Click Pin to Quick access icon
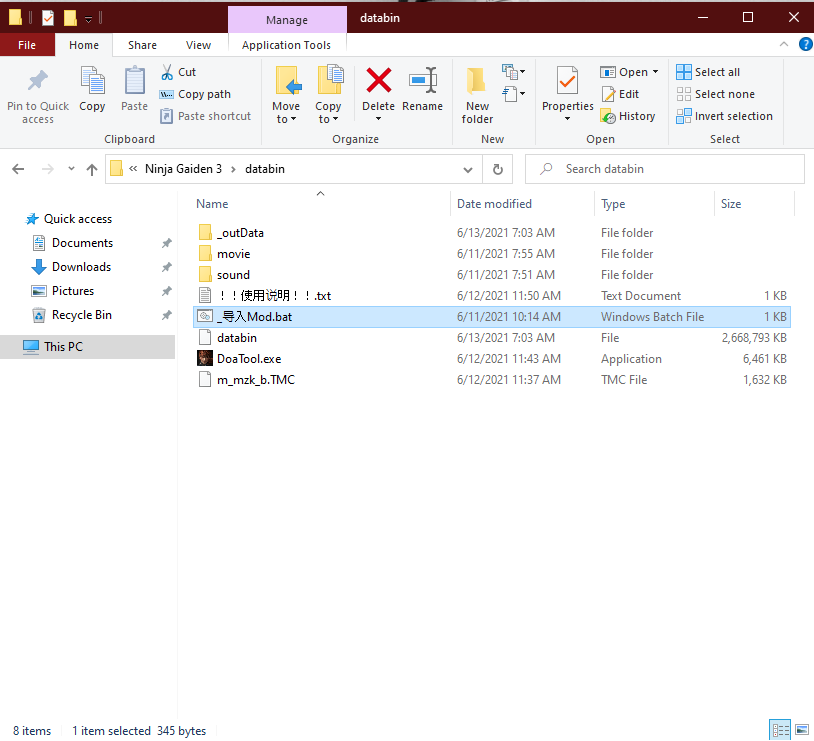 coord(37,81)
